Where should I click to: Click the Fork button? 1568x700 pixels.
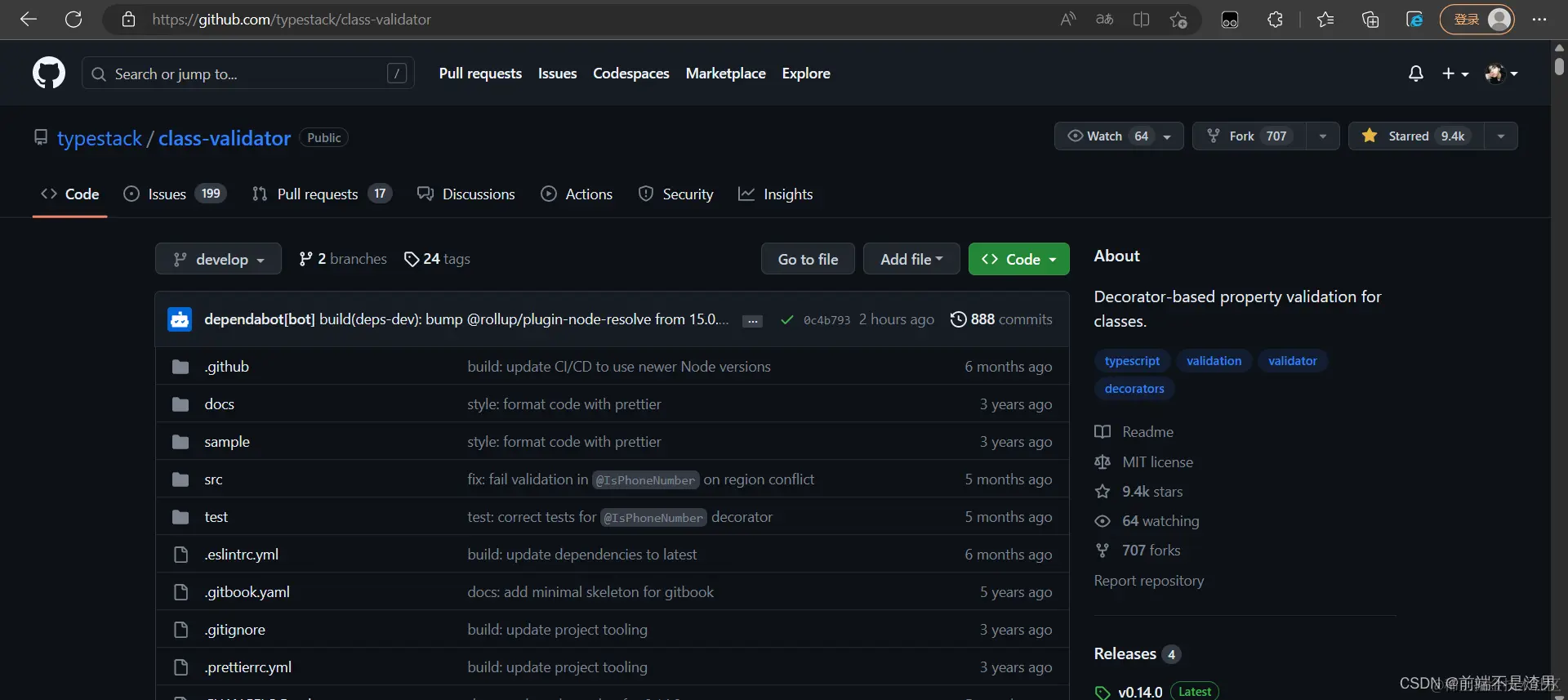[x=1249, y=136]
